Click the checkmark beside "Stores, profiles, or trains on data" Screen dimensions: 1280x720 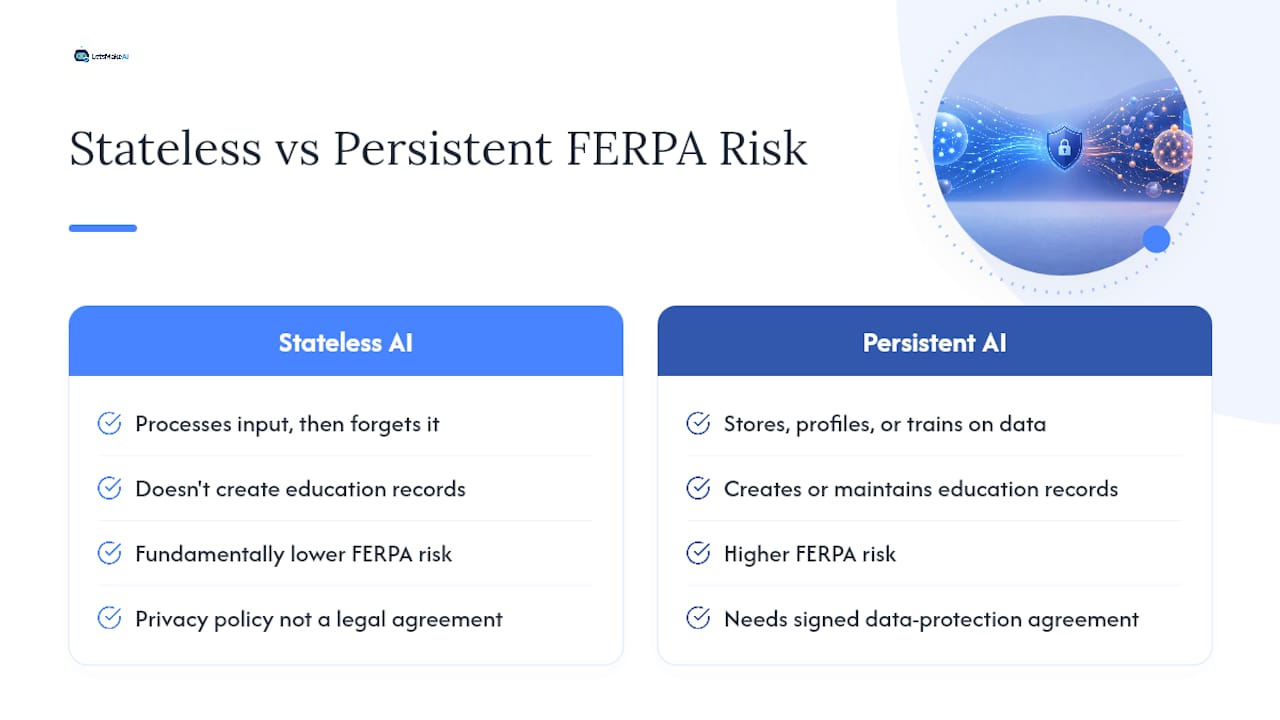(x=698, y=424)
